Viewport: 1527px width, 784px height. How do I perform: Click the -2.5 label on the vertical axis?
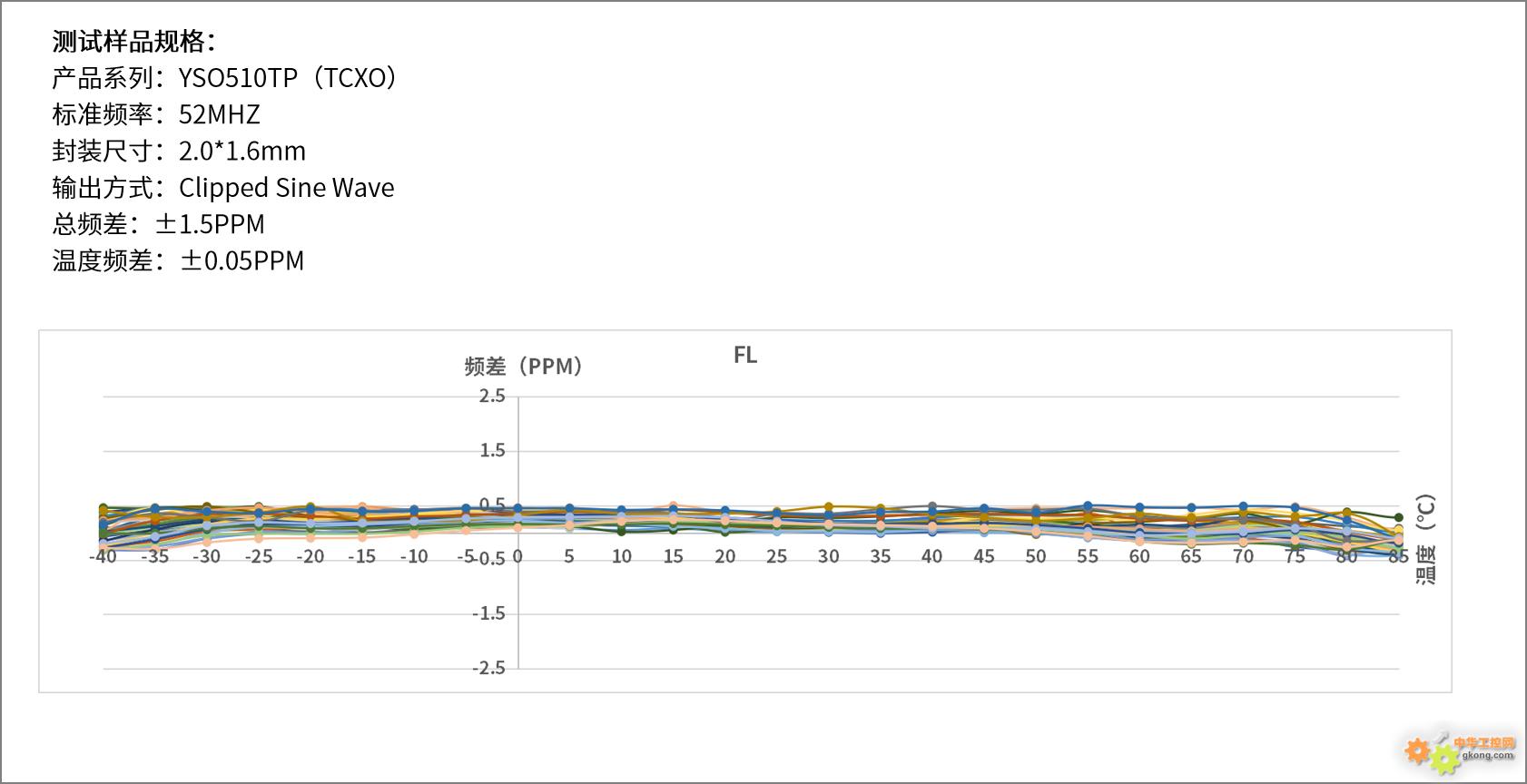488,668
